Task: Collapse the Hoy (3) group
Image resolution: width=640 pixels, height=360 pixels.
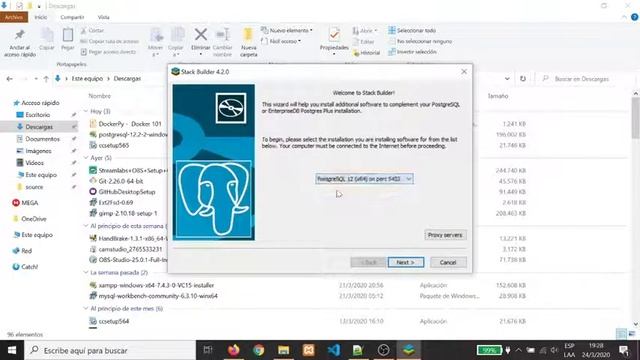Action: pyautogui.click(x=86, y=111)
